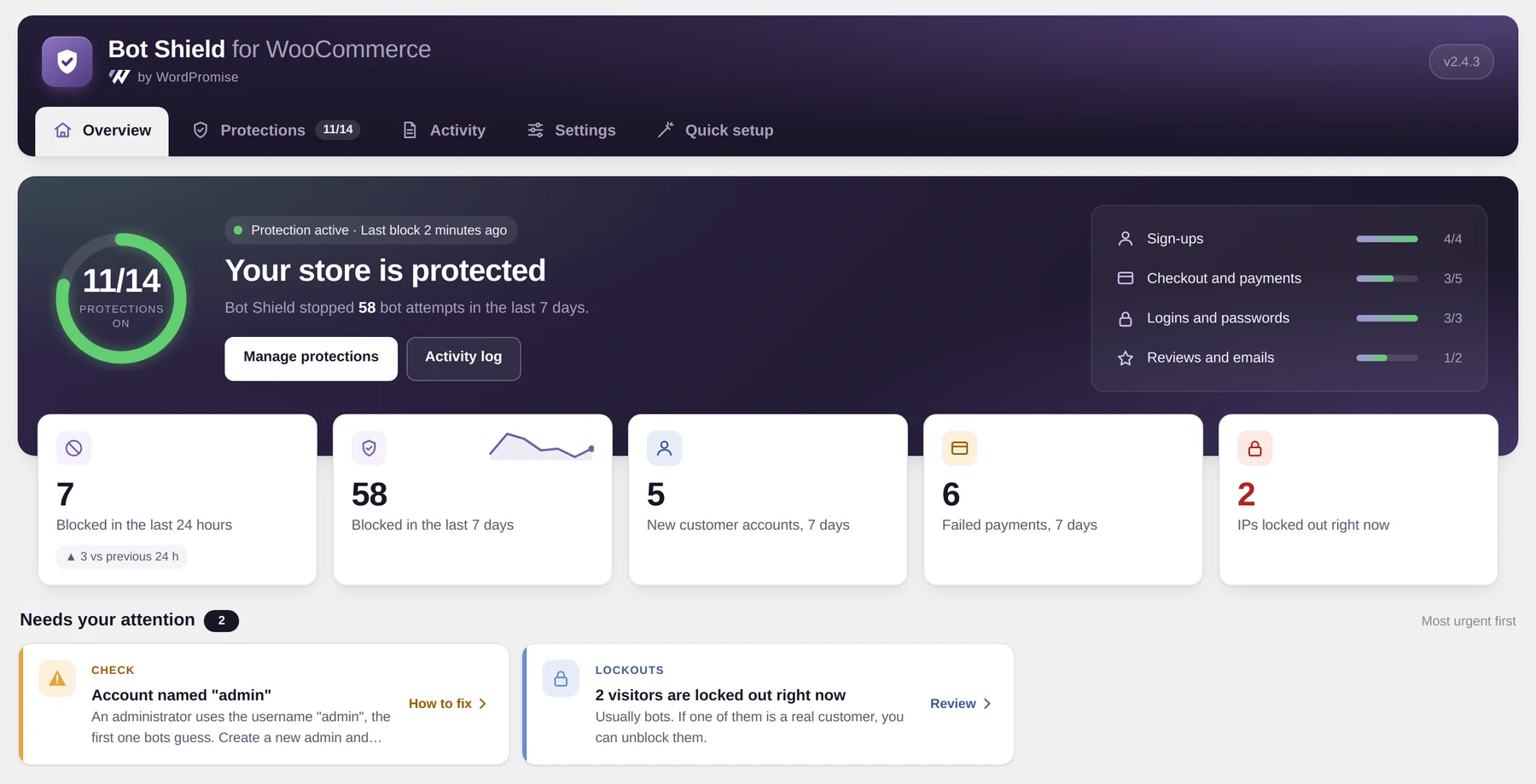
Task: Click the card icon on failed payments card
Action: pos(960,448)
